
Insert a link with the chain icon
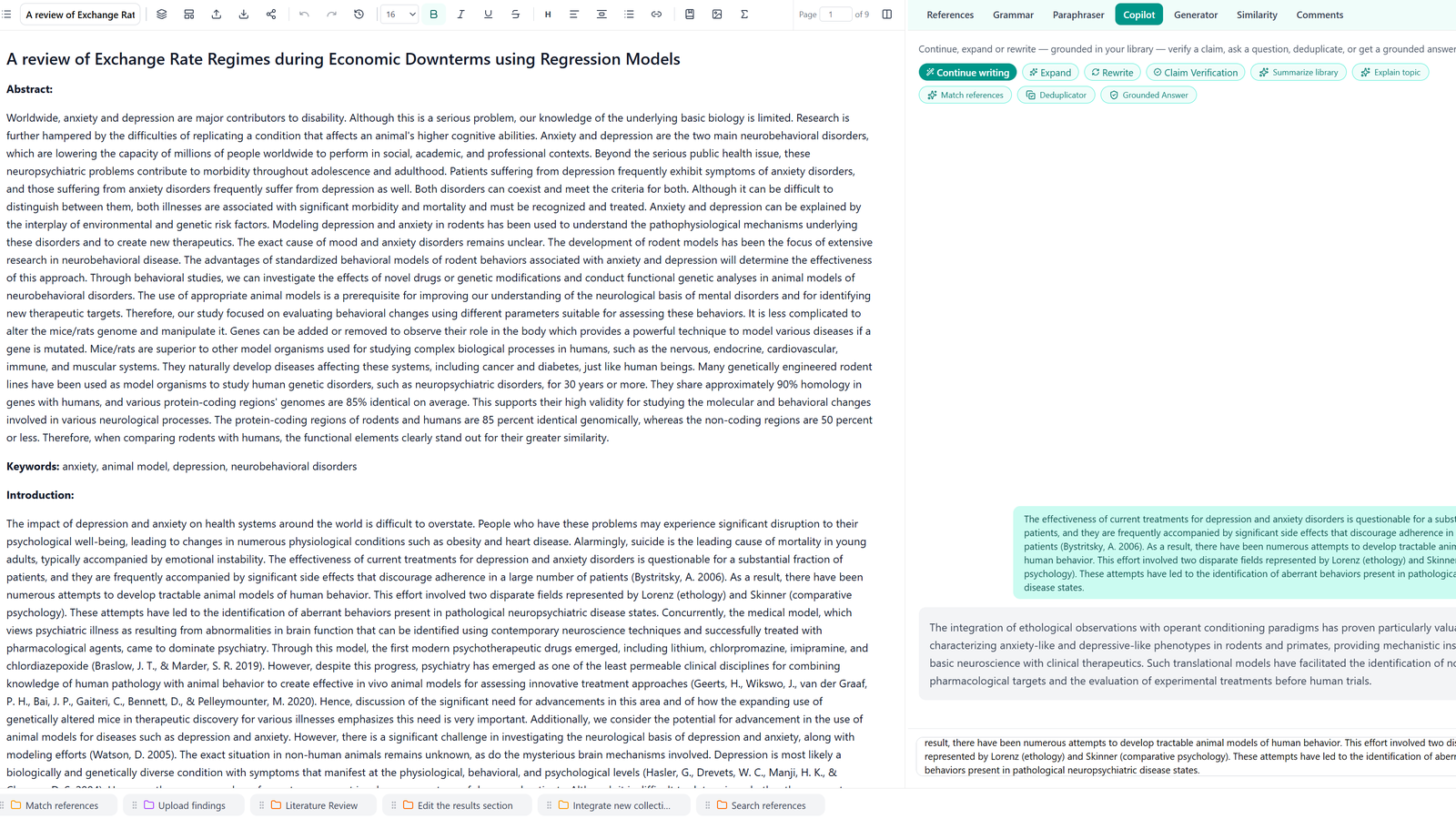656,15
